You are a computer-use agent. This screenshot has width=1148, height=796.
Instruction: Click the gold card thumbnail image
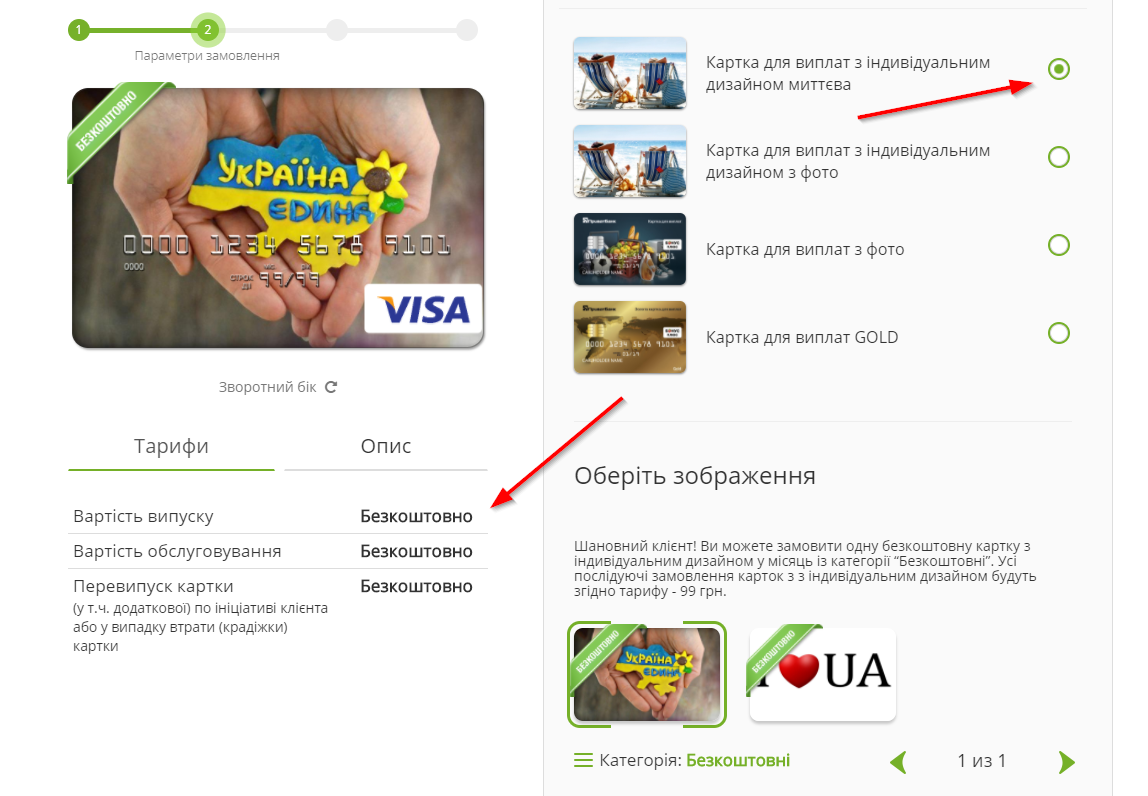pyautogui.click(x=630, y=337)
